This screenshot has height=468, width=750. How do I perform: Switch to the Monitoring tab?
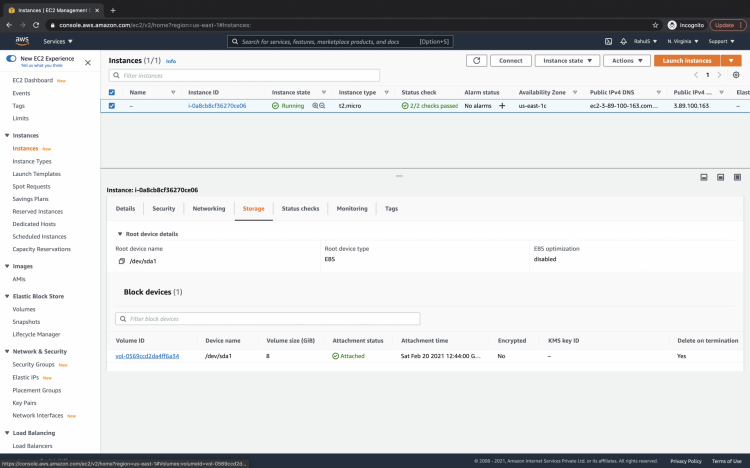[352, 209]
